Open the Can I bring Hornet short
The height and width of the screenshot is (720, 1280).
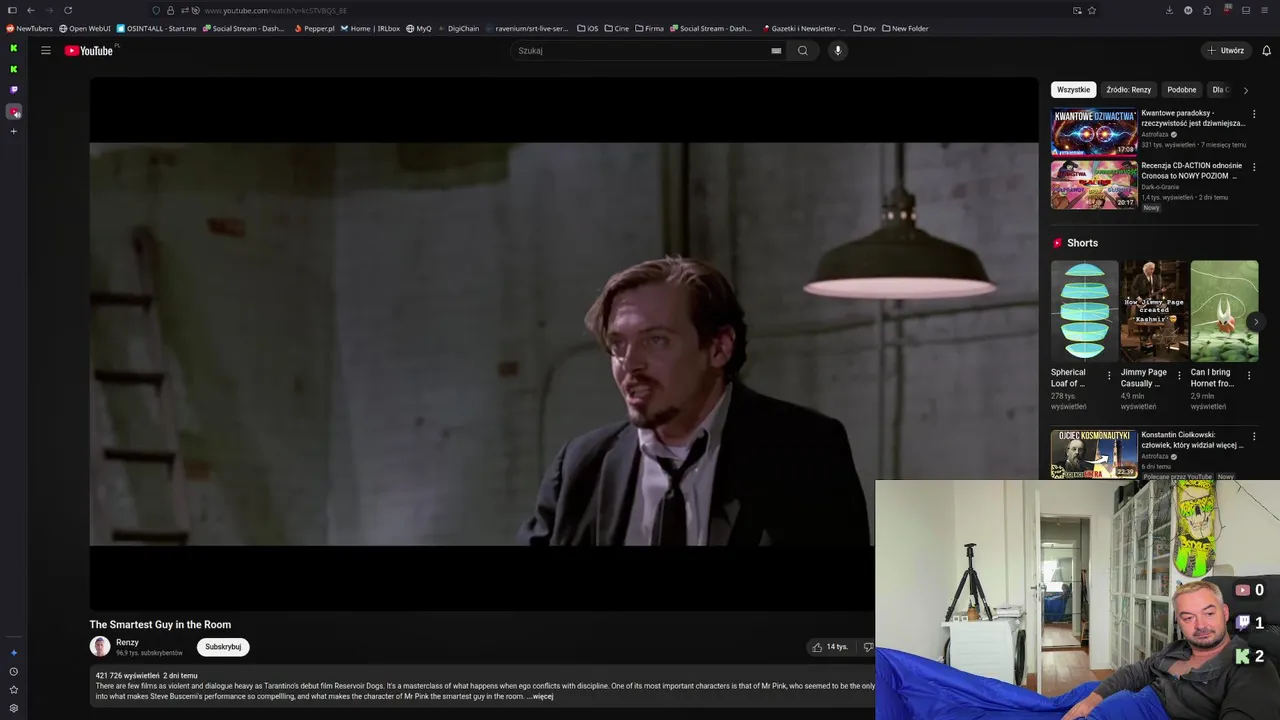point(1224,311)
